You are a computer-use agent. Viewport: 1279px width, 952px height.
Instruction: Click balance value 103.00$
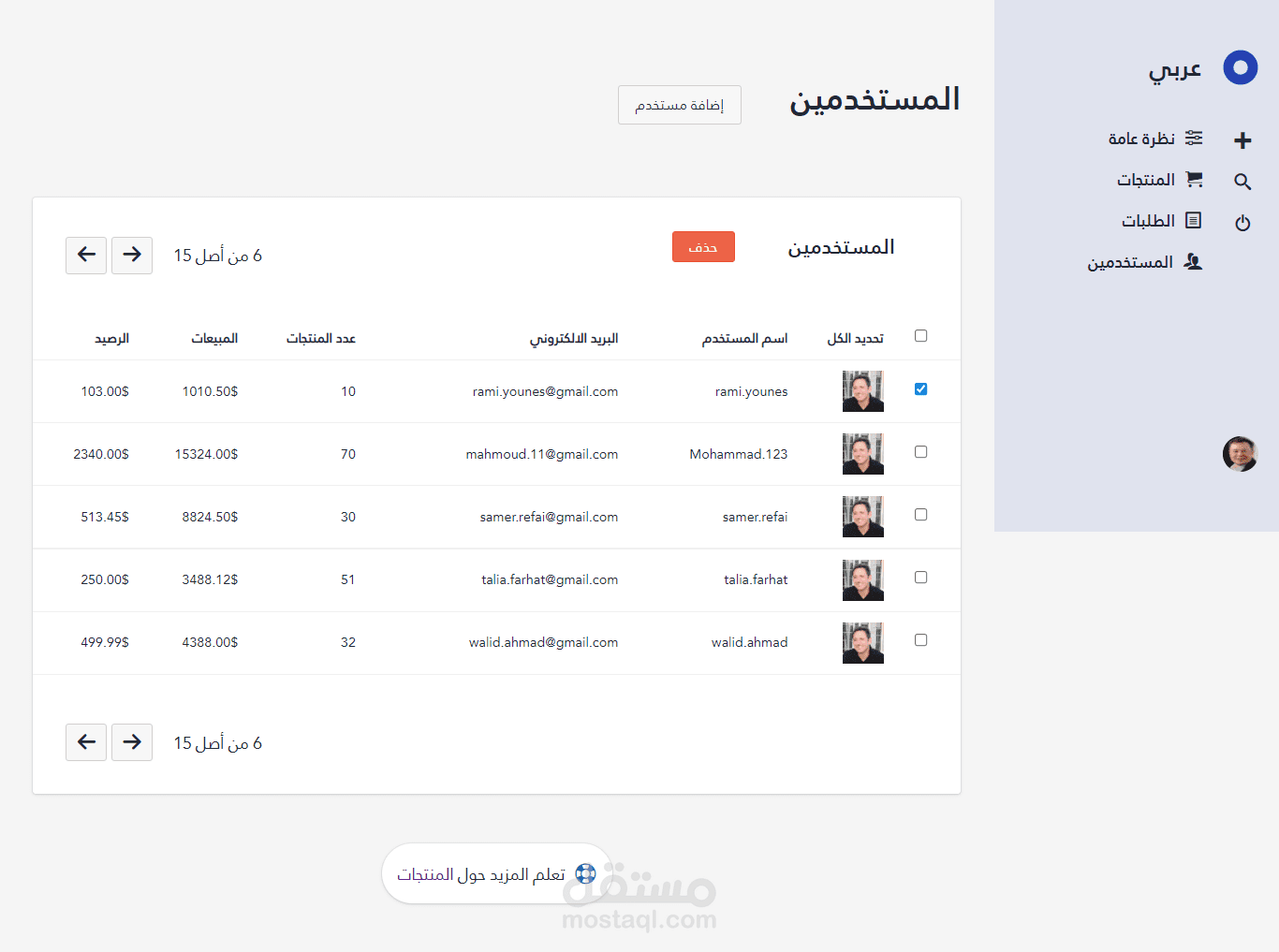coord(105,391)
